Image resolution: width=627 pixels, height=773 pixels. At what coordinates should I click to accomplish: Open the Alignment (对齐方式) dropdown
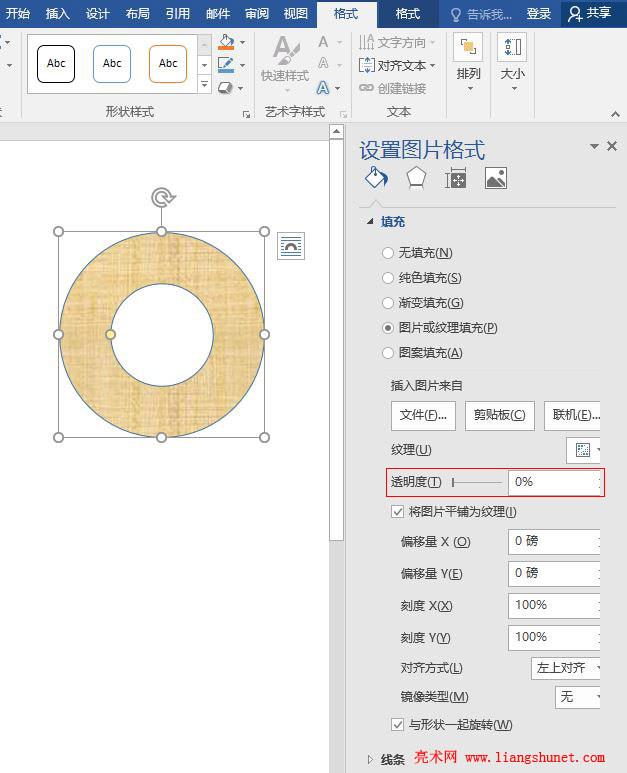click(x=565, y=668)
